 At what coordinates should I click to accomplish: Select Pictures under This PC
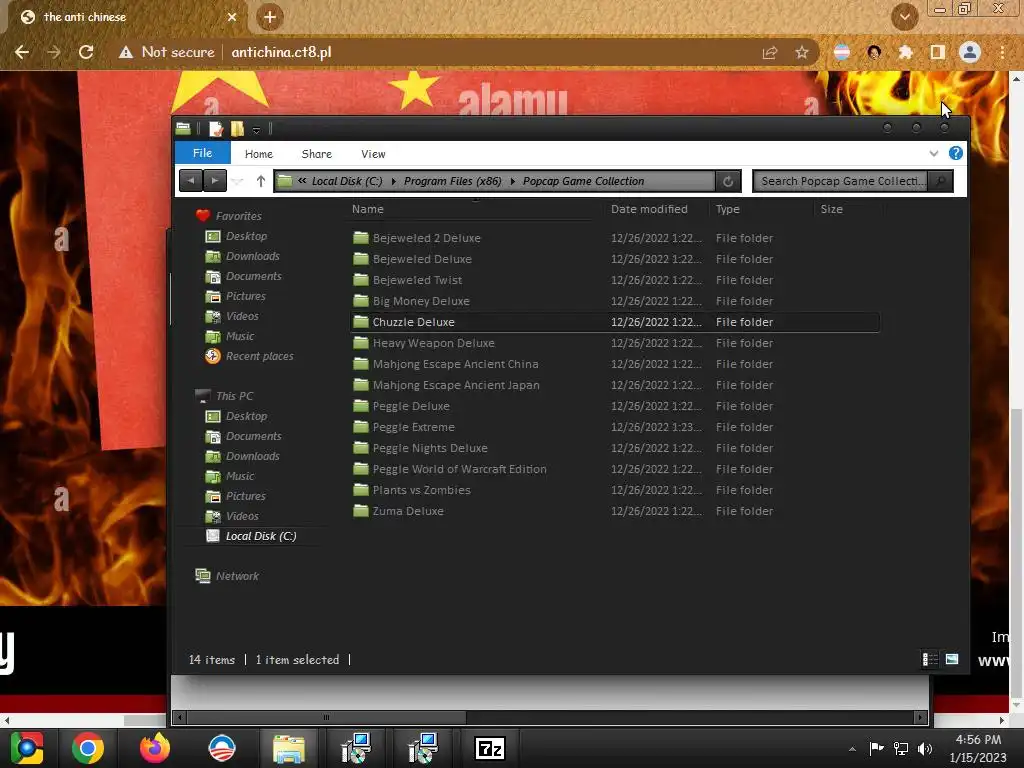coord(246,496)
